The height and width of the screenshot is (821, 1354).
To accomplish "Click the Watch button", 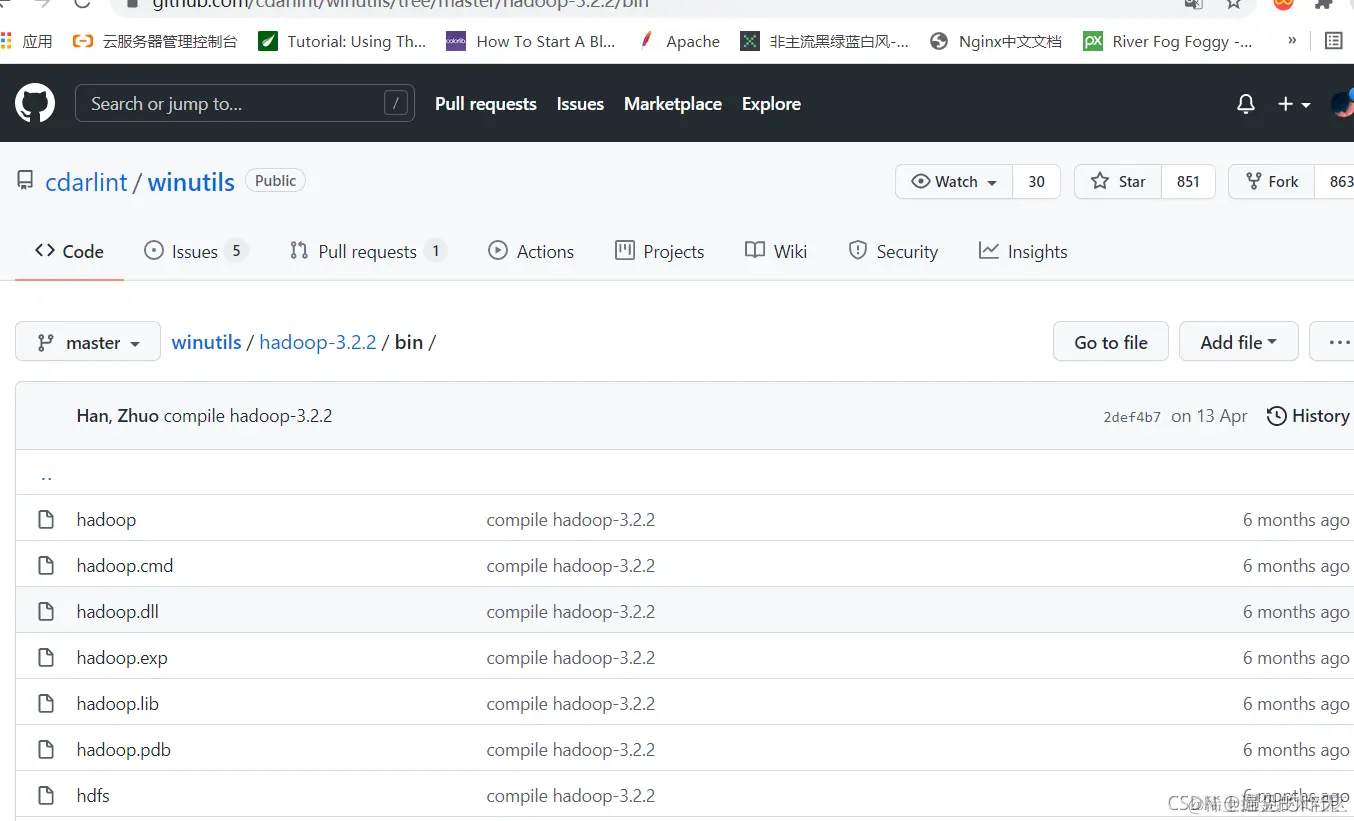I will pyautogui.click(x=954, y=181).
